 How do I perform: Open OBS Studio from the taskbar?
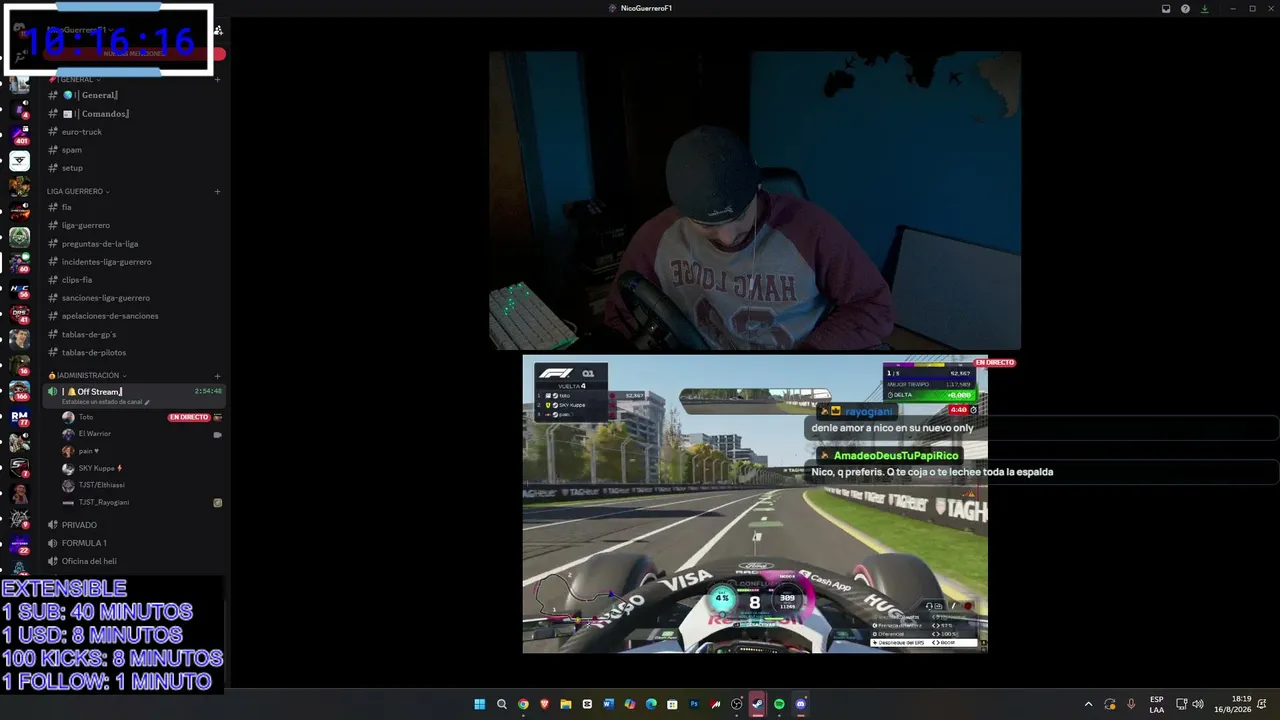(737, 704)
